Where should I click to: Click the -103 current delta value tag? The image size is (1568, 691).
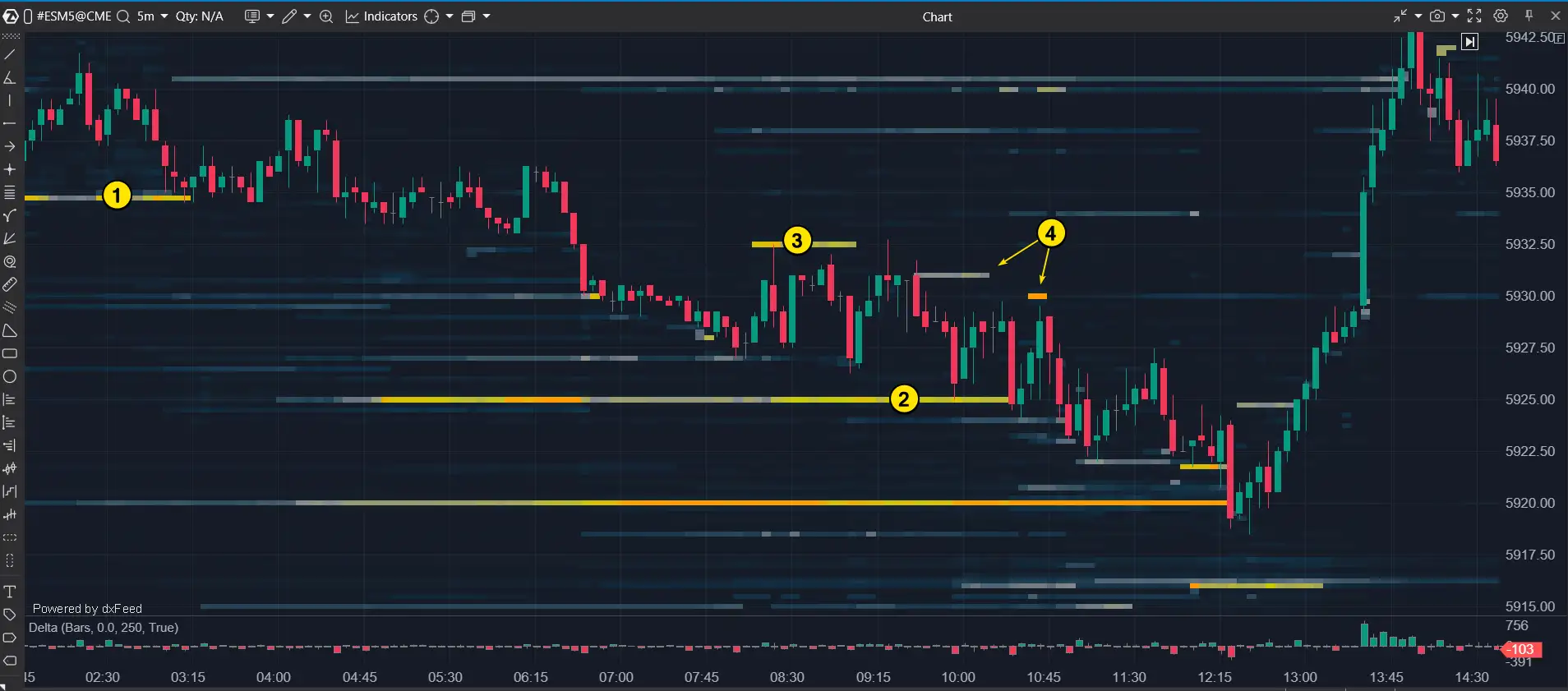[x=1523, y=650]
